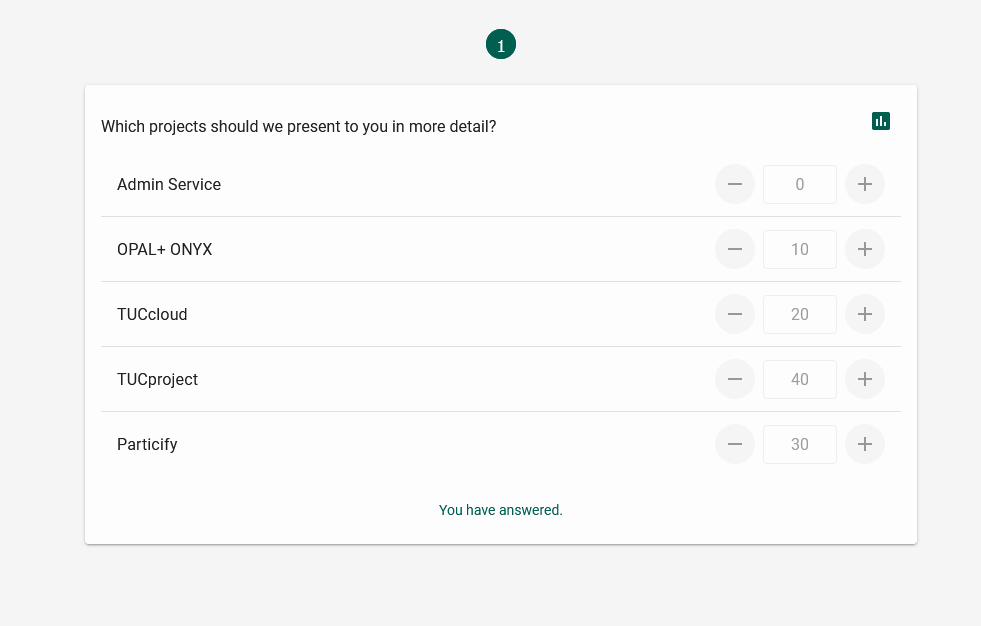Click the round number 1 badge

click(x=501, y=44)
